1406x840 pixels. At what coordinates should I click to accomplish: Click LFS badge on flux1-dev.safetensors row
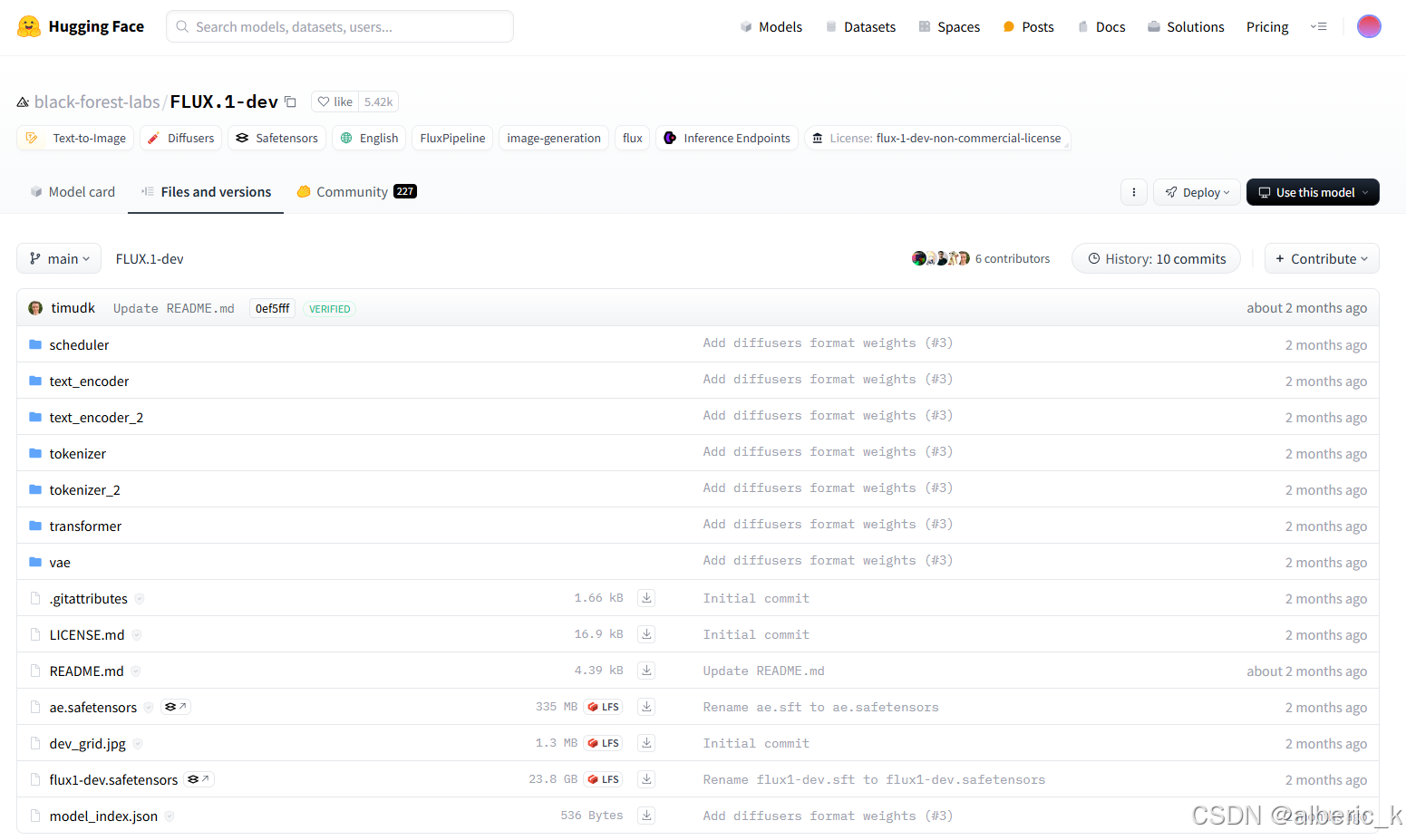point(604,779)
